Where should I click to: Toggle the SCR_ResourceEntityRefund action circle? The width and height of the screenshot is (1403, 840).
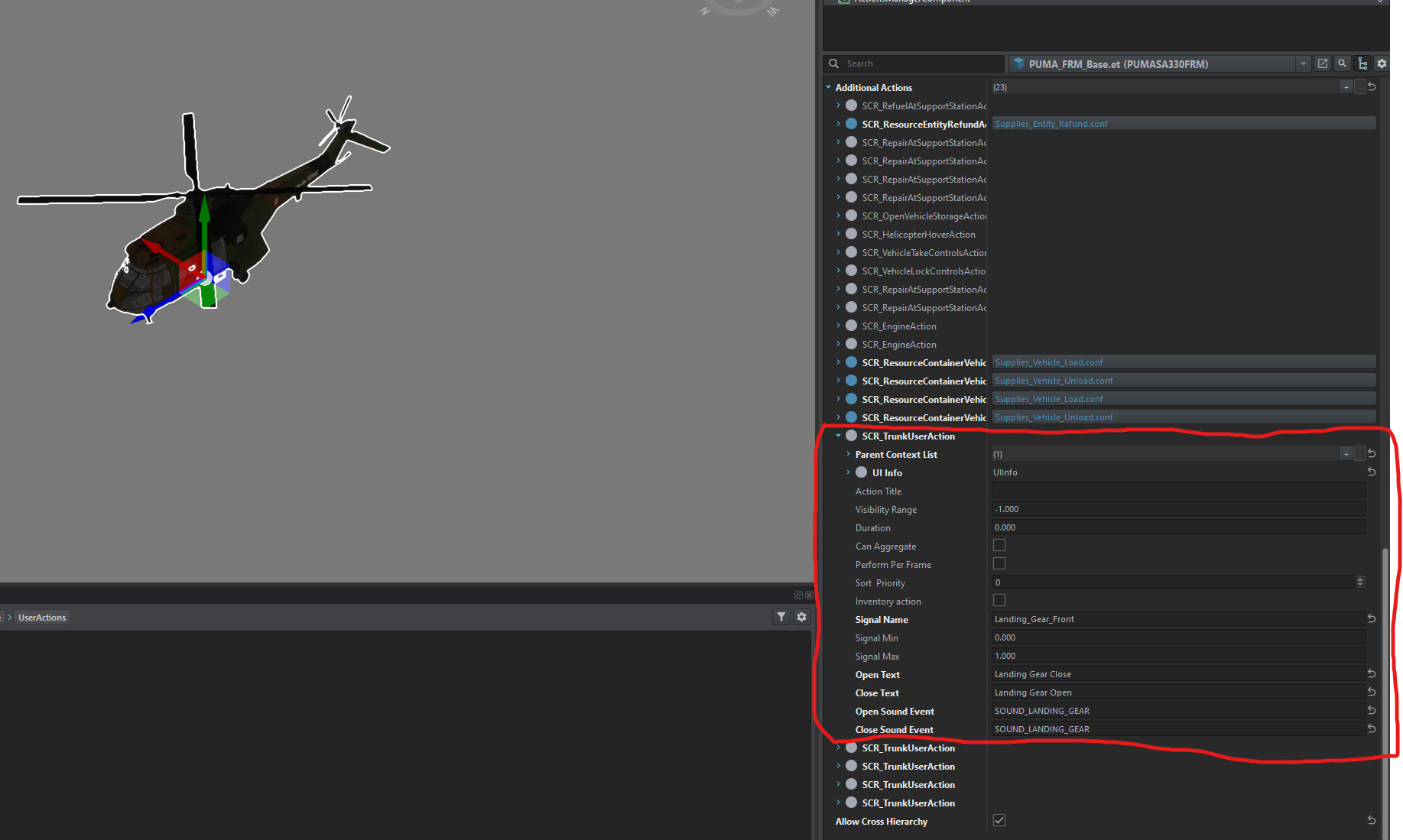tap(851, 124)
